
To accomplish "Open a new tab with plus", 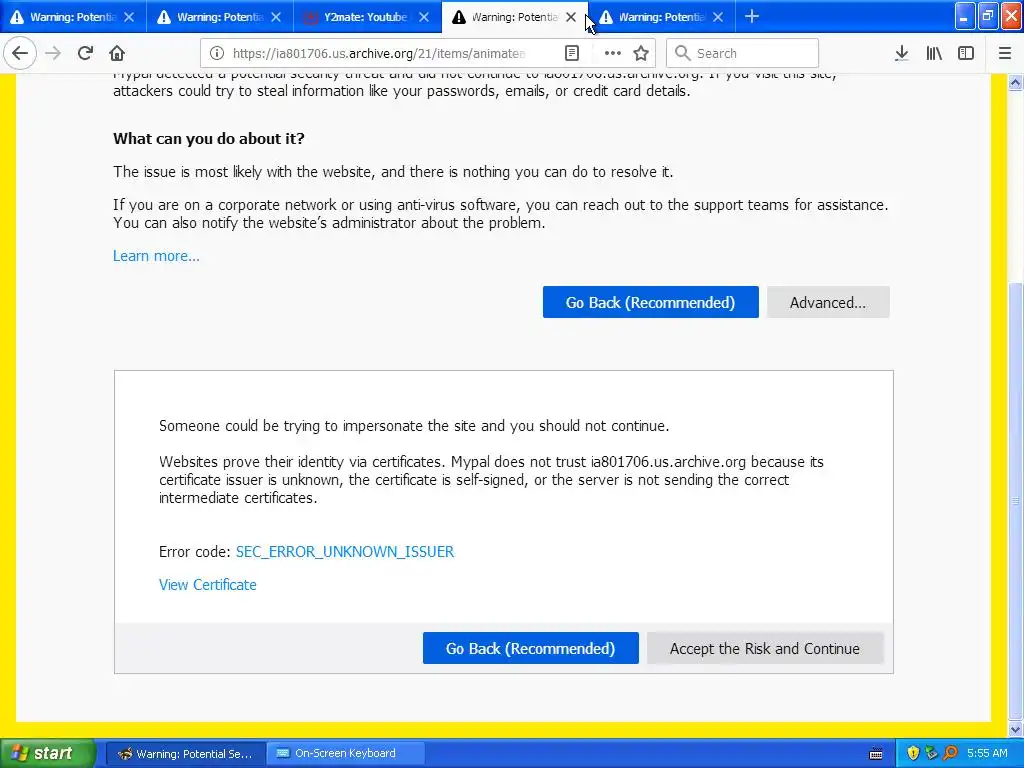I will (752, 16).
